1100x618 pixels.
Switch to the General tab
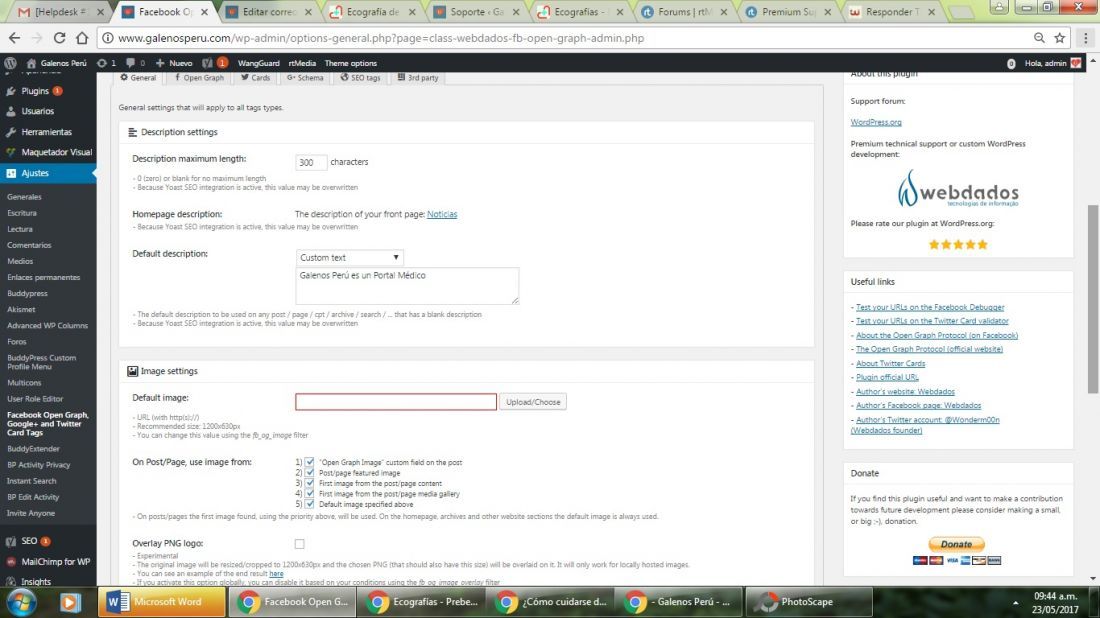click(138, 78)
